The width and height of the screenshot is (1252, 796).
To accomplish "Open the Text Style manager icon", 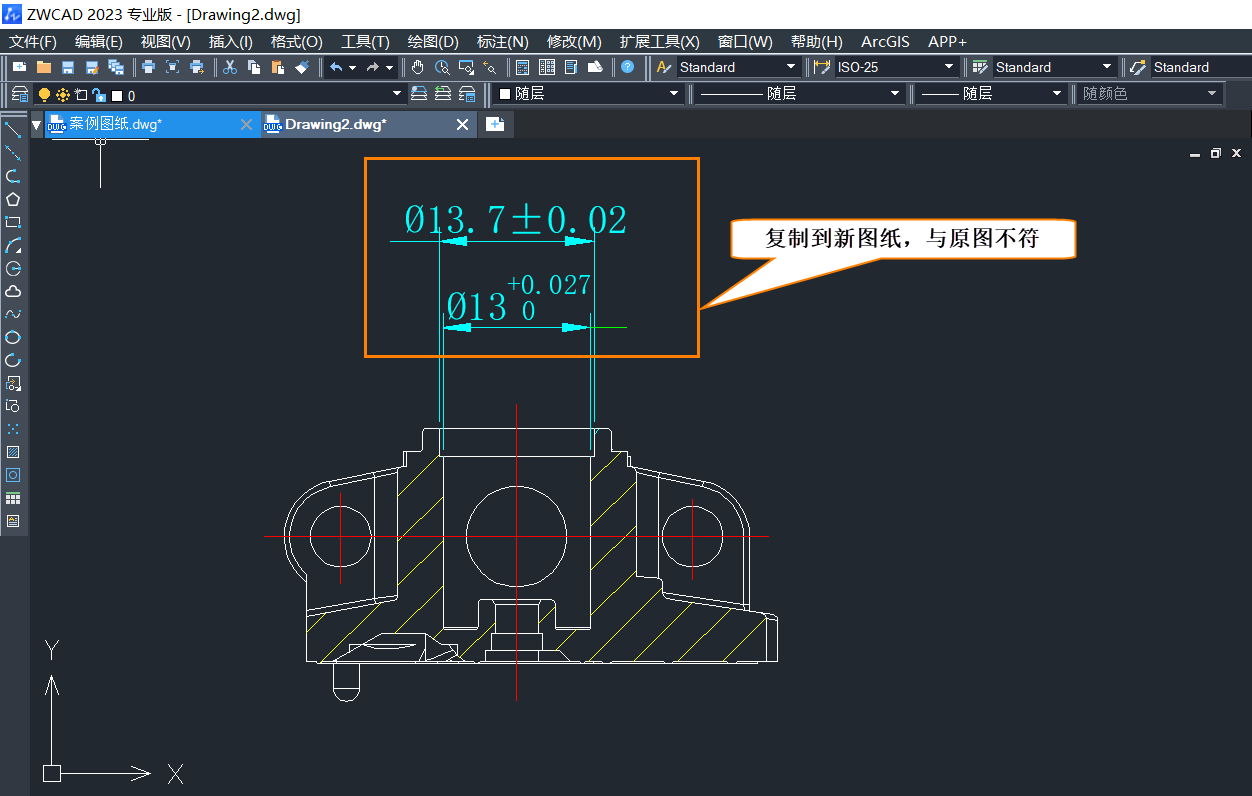I will [x=663, y=67].
